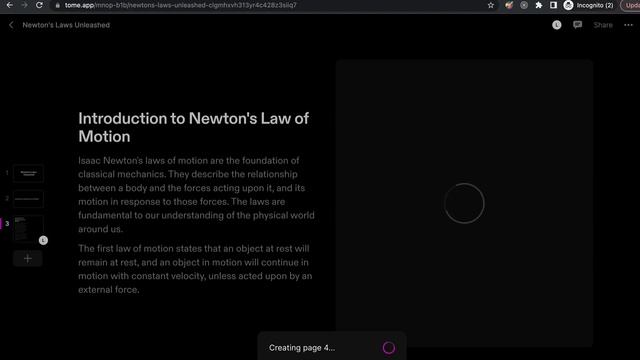Open the browser extensions puzzle icon
The width and height of the screenshot is (640, 360).
(539, 5)
